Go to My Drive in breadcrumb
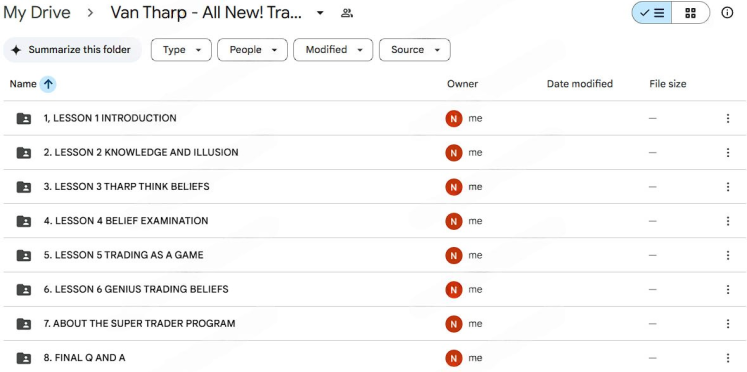Viewport: 747px width, 372px height. point(37,13)
